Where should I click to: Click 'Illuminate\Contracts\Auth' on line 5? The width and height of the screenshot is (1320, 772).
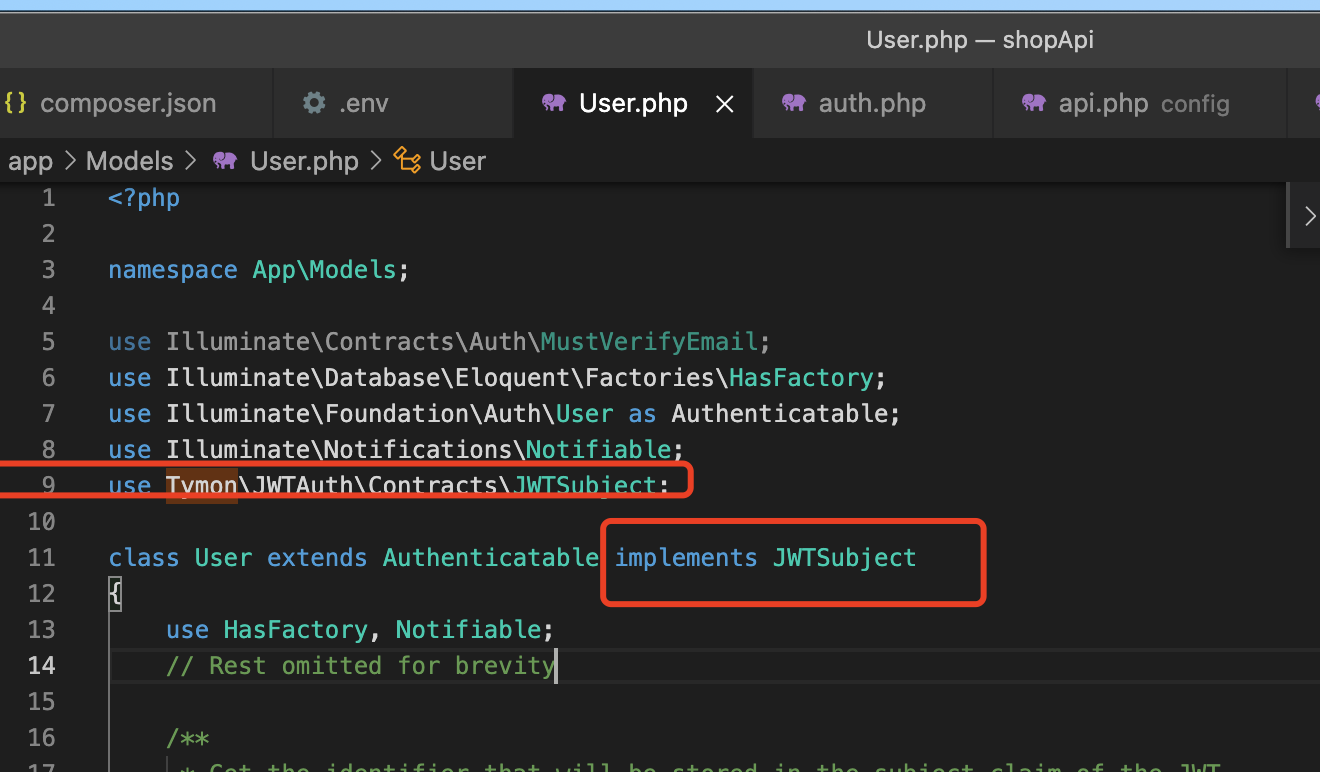[x=346, y=342]
